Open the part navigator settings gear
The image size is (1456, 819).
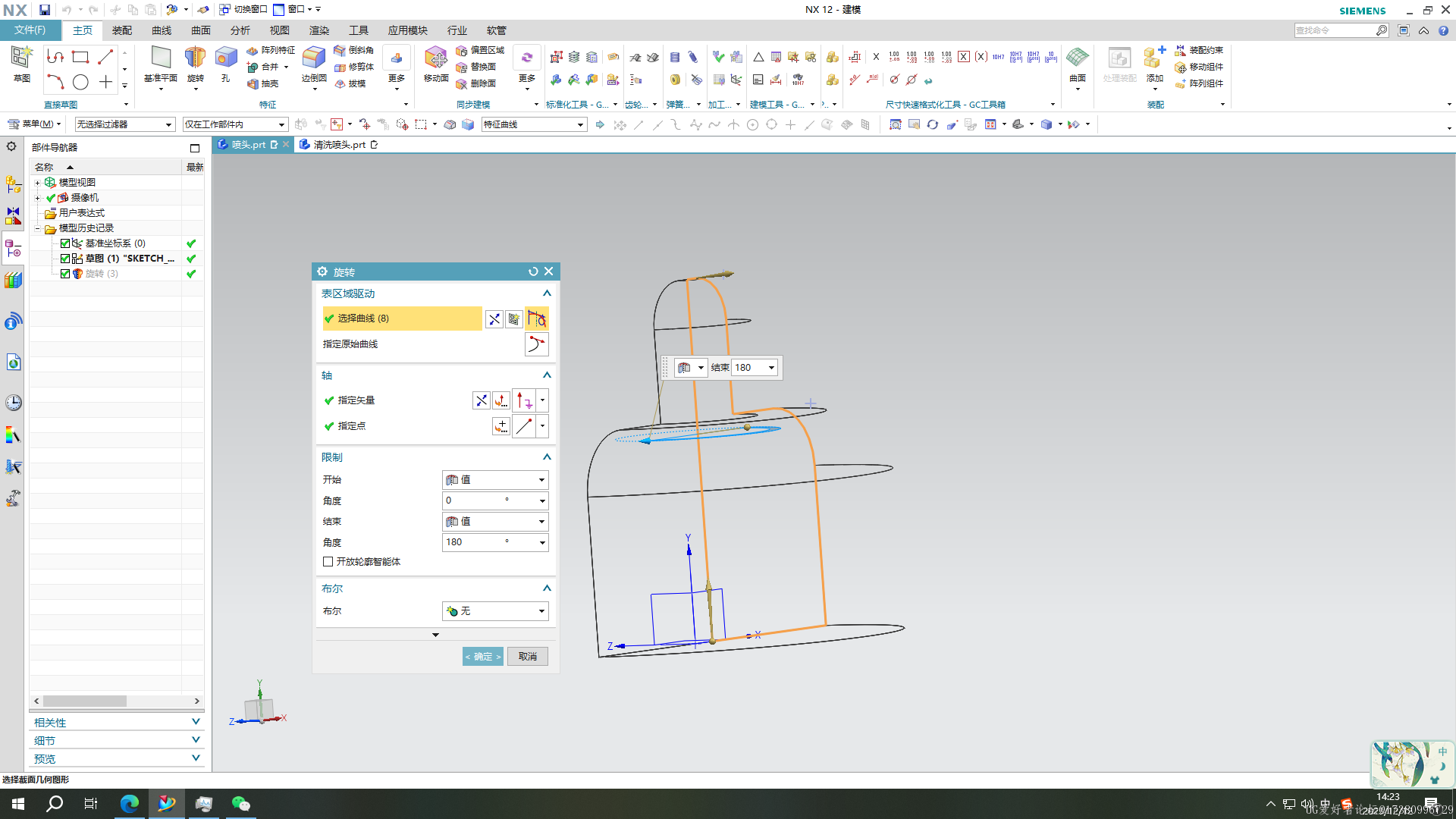[11, 146]
